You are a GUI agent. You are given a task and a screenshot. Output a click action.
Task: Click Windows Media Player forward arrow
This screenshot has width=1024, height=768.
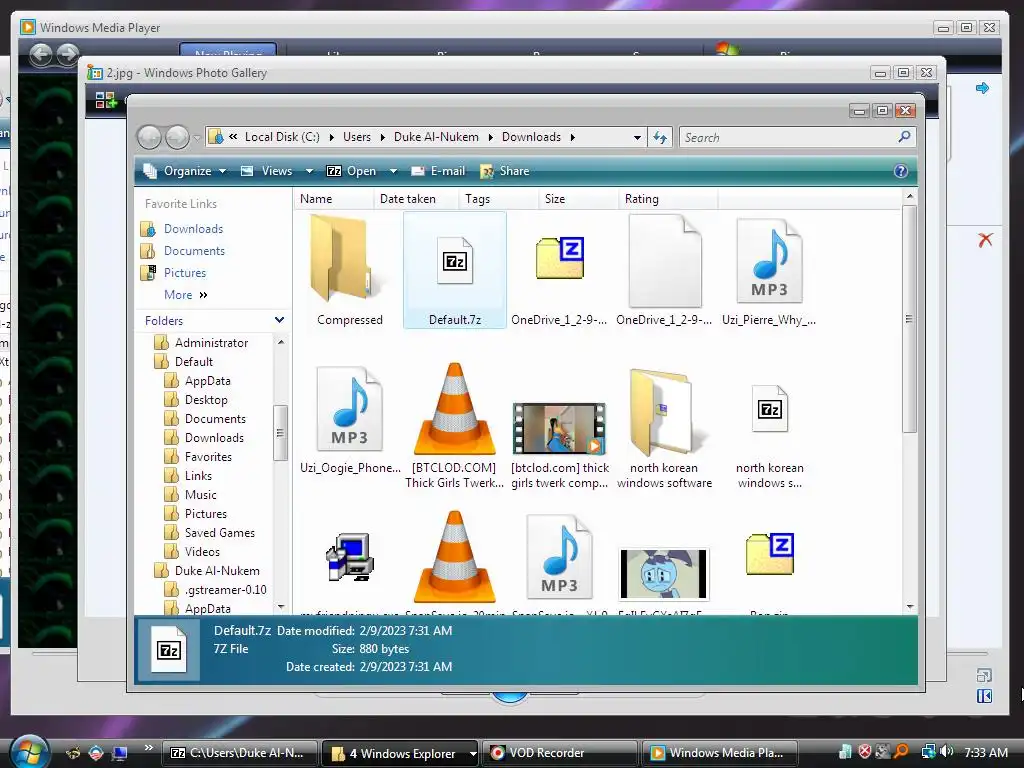(x=67, y=54)
